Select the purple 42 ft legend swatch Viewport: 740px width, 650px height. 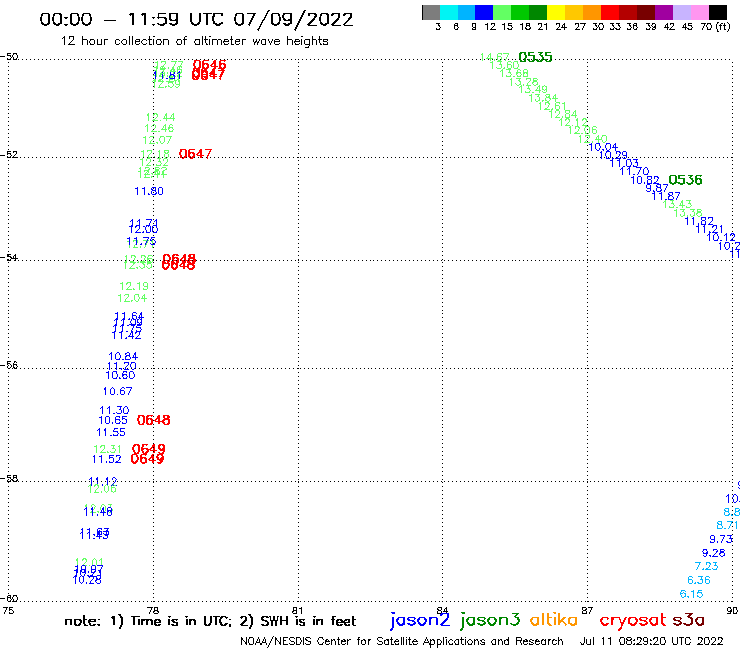(664, 12)
